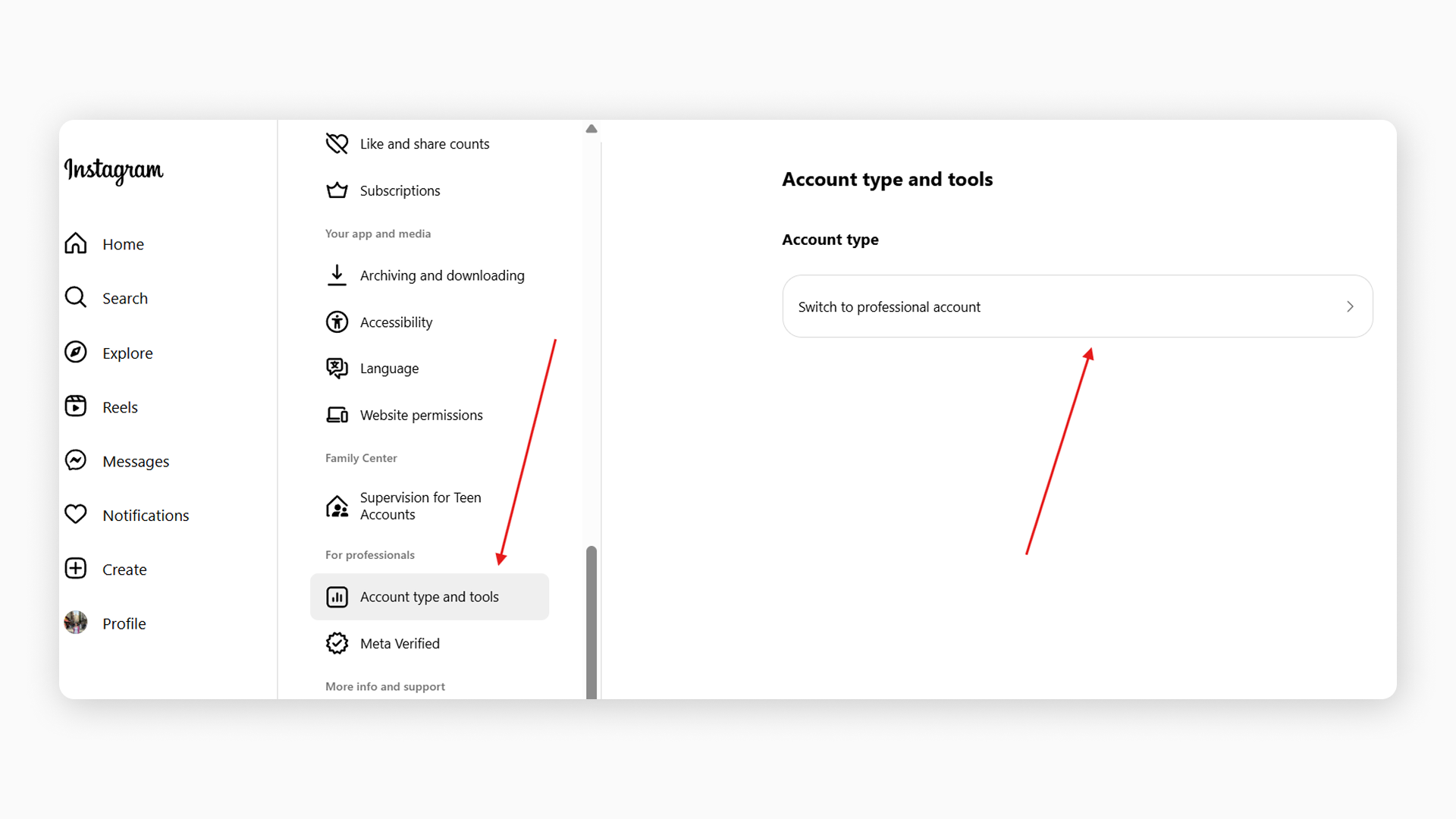The width and height of the screenshot is (1456, 819).
Task: Click the Supervision house icon
Action: 337,506
